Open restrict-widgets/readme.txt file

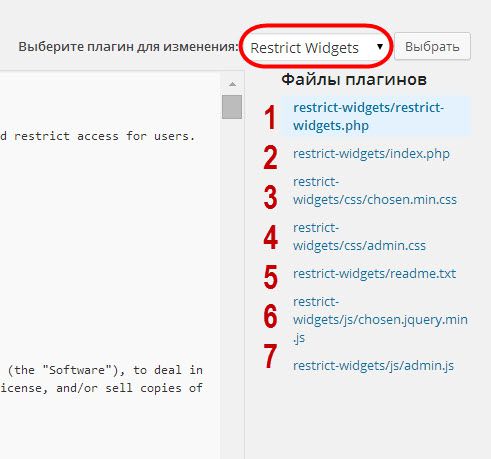coord(374,274)
